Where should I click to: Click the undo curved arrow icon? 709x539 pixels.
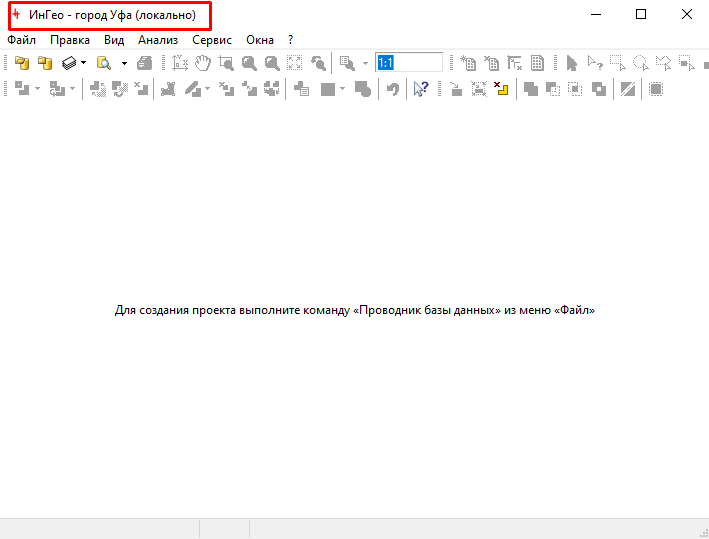(393, 89)
